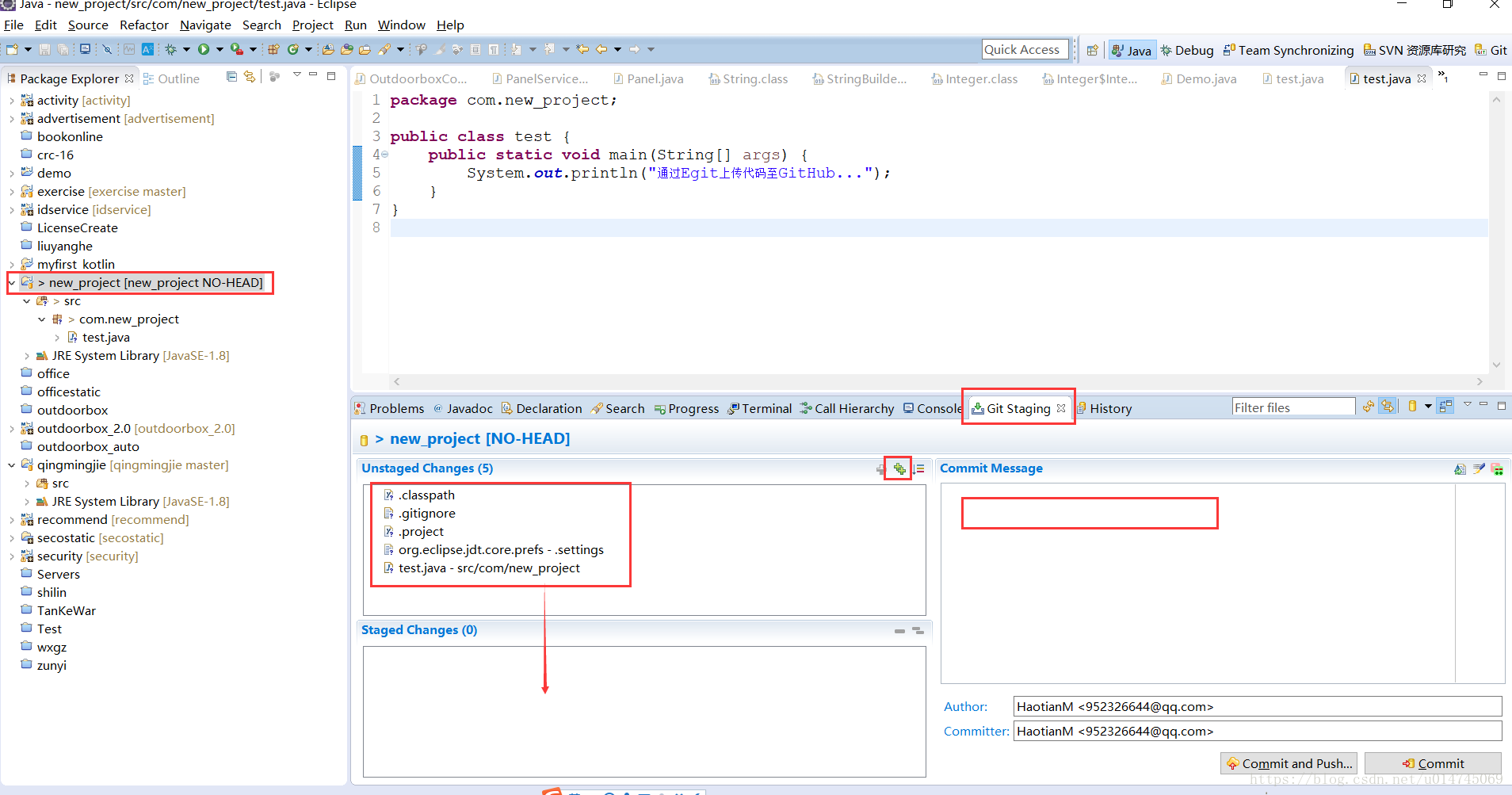Select .gitignore in Unstaged Changes
Screen dimensions: 1512x795
click(420, 513)
